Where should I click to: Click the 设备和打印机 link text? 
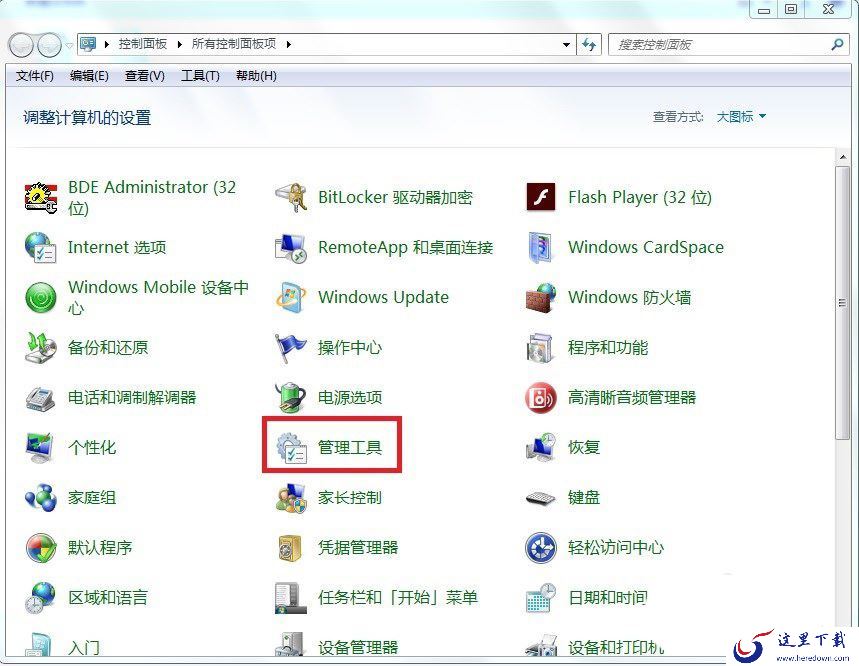tap(616, 647)
